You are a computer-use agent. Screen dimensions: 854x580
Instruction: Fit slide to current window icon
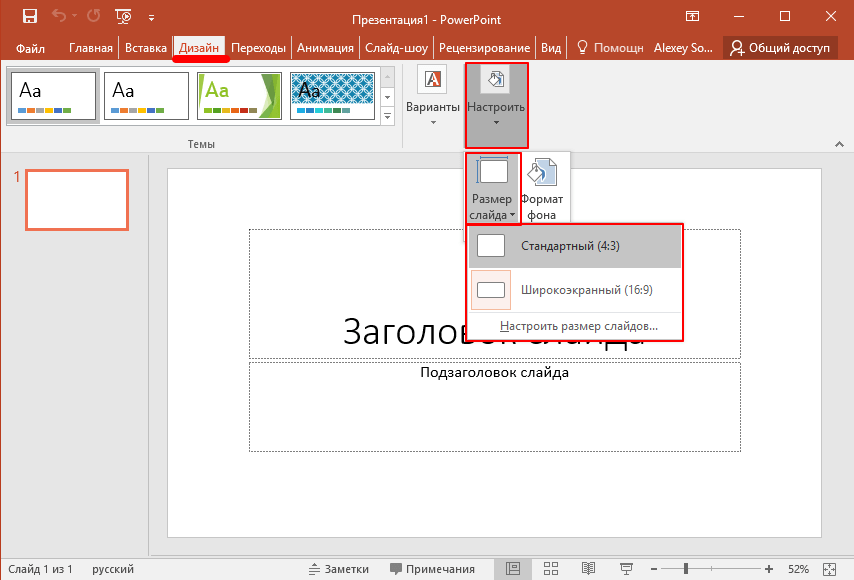point(829,569)
